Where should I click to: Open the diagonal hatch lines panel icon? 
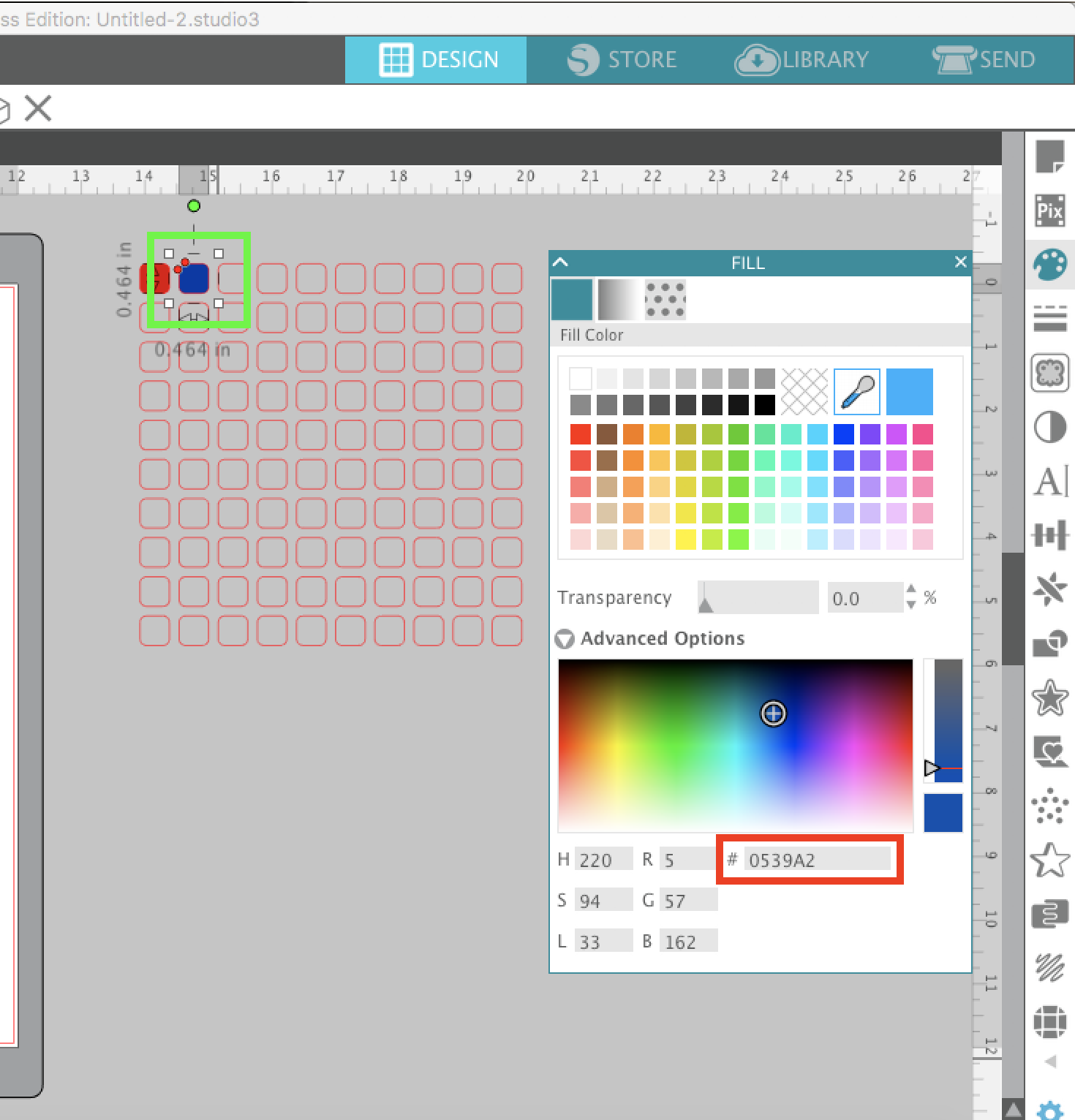click(1049, 968)
